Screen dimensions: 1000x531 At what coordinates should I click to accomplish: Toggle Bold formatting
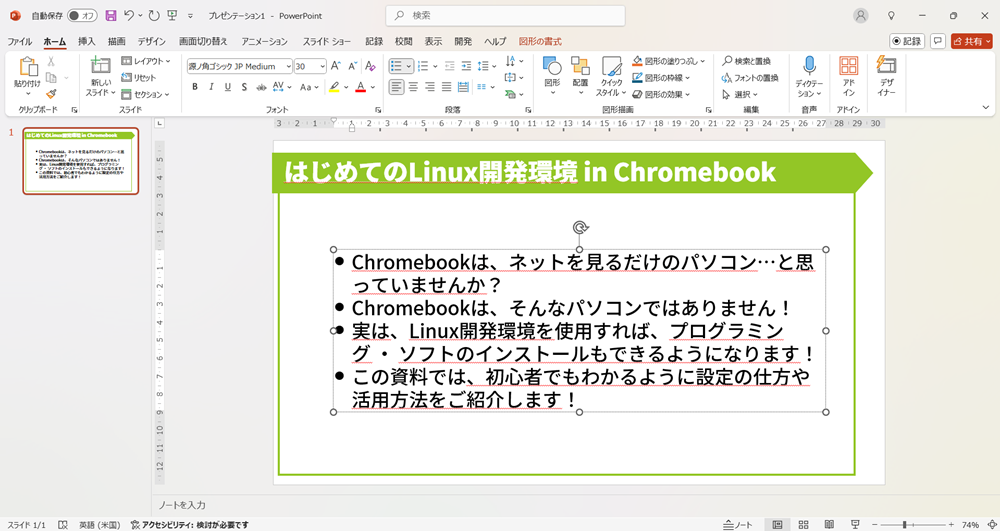pyautogui.click(x=195, y=87)
